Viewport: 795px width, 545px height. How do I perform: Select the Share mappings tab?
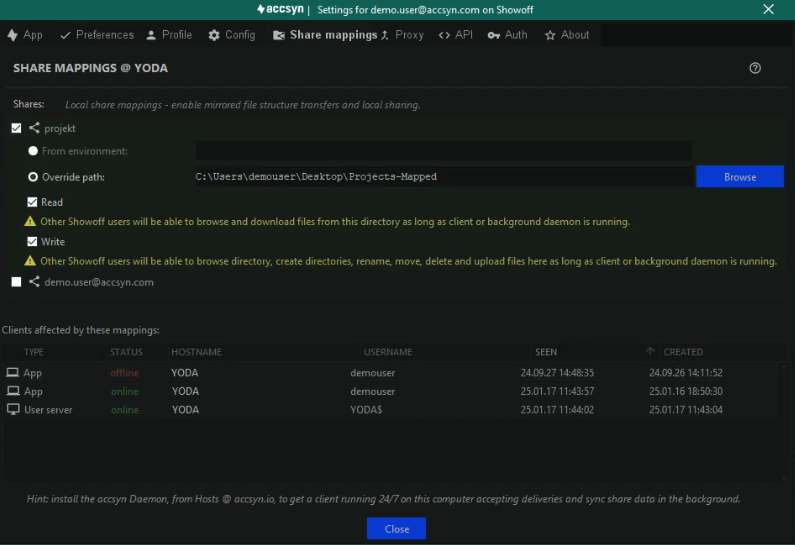click(325, 35)
